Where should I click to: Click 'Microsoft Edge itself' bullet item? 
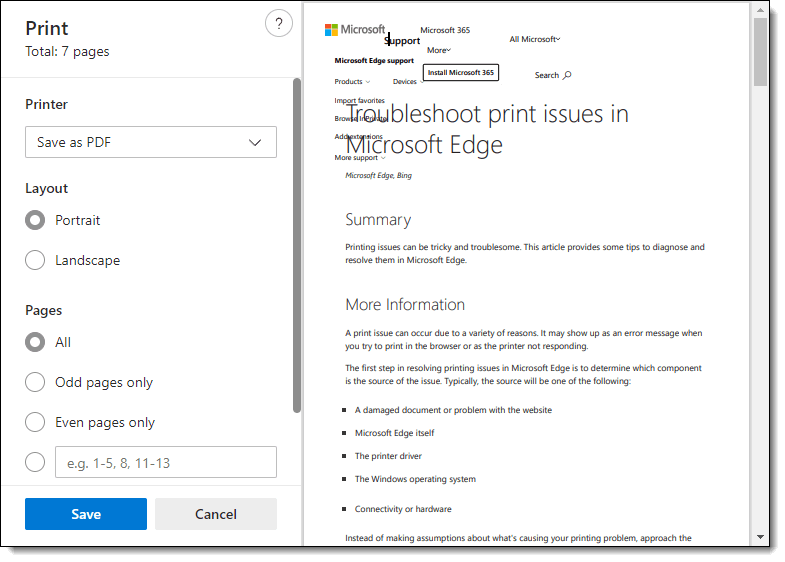tap(395, 433)
